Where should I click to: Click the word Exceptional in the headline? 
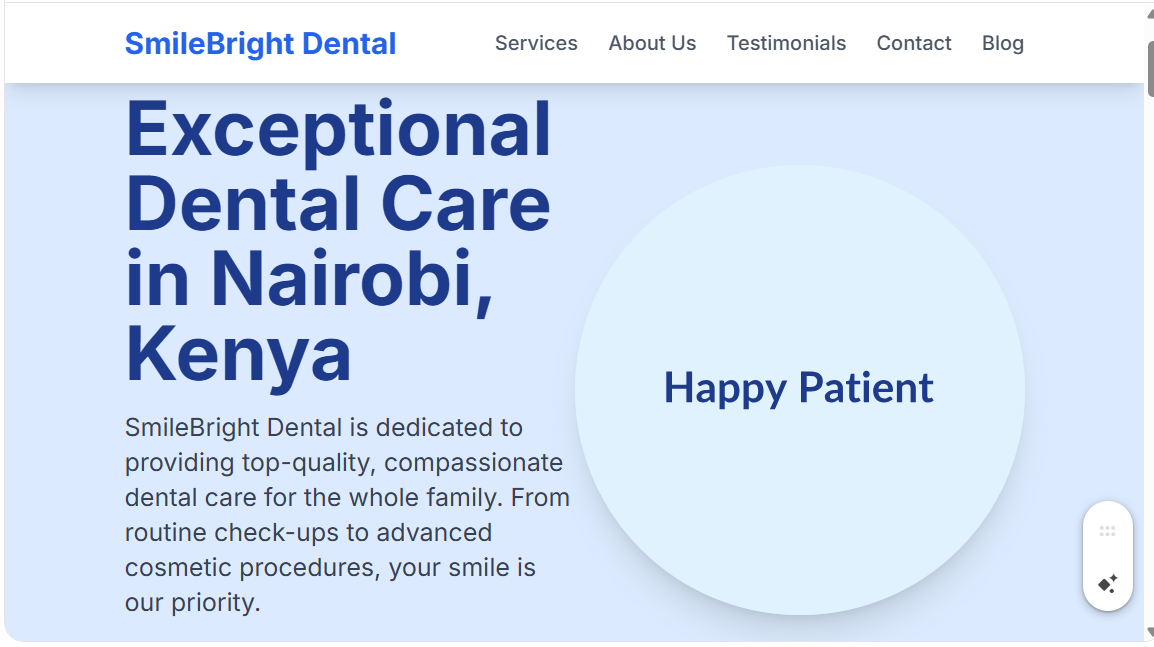coord(338,130)
